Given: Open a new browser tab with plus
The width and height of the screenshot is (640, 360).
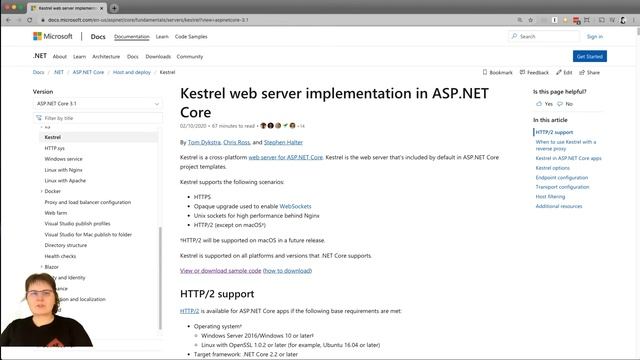Looking at the screenshot, I should 114,8.
